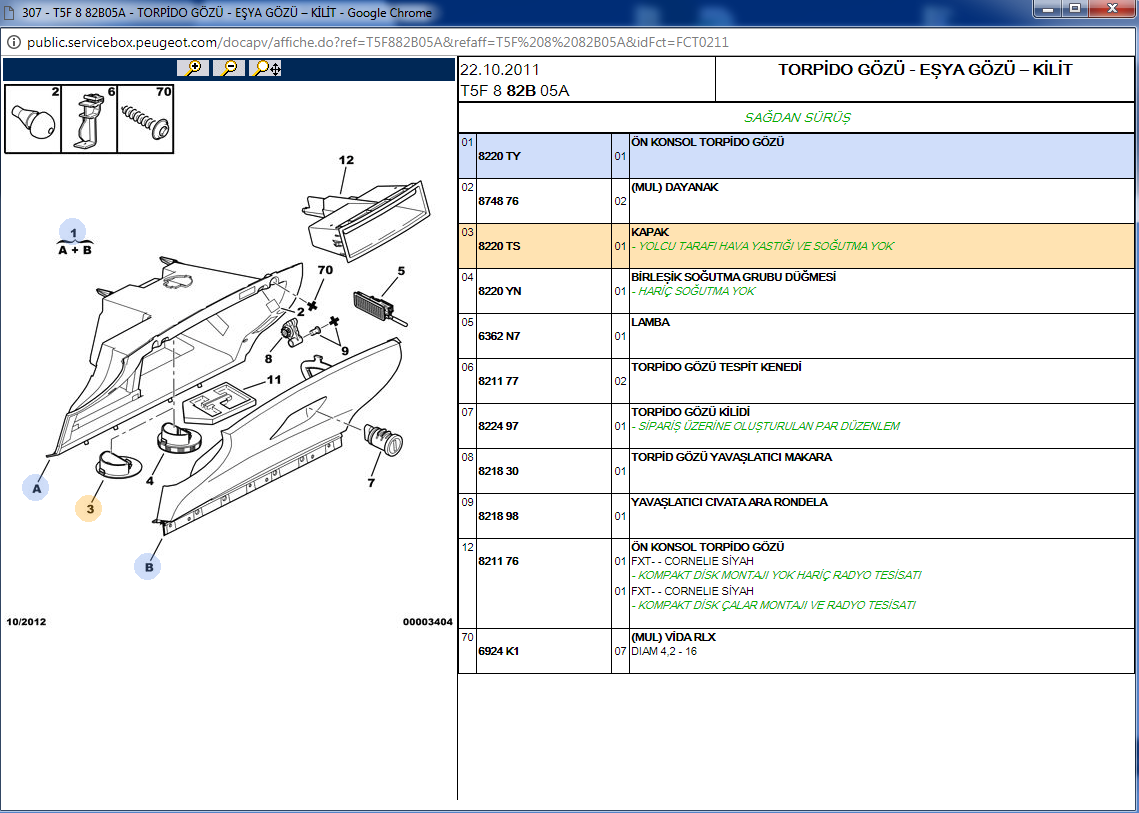Select part 2 dayanak thumbnail
The image size is (1139, 813).
[x=33, y=119]
